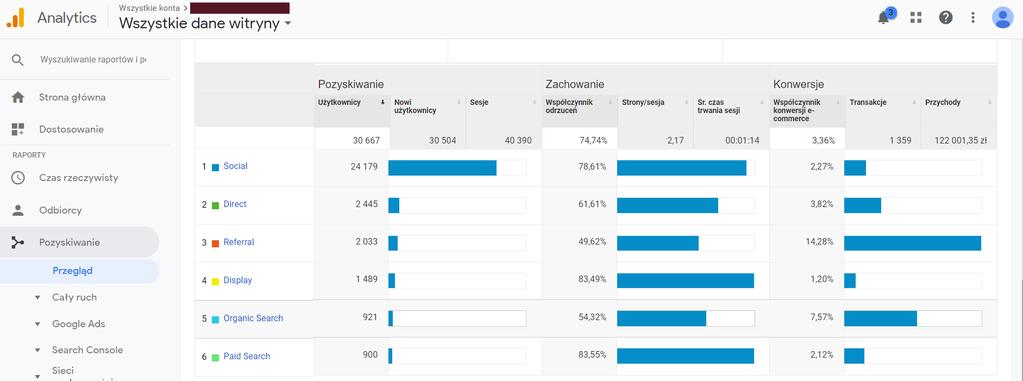Select the Przegląd sub-item
The width and height of the screenshot is (1023, 381).
(80, 271)
